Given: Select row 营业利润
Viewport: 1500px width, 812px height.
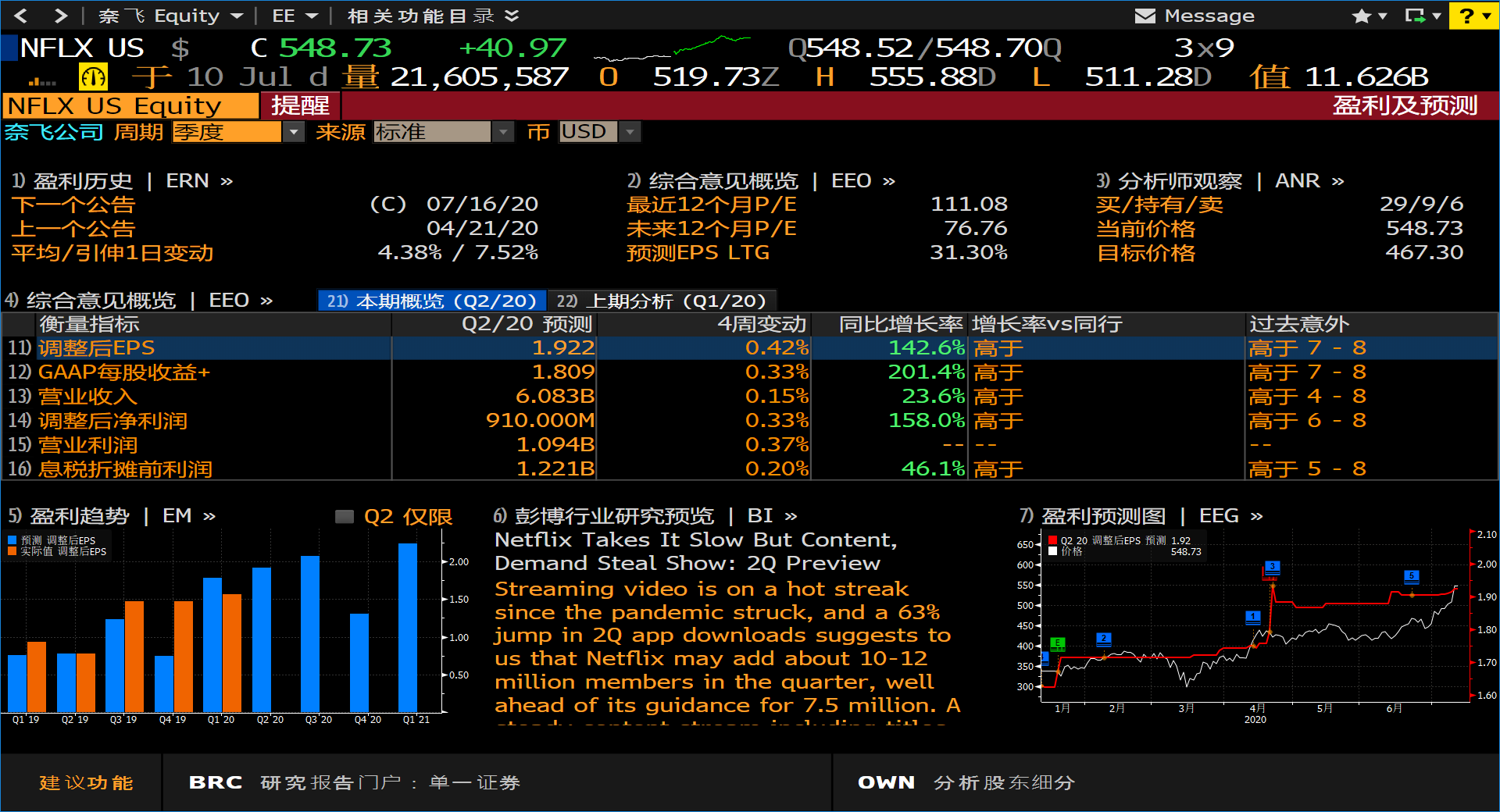Looking at the screenshot, I should pos(749,445).
